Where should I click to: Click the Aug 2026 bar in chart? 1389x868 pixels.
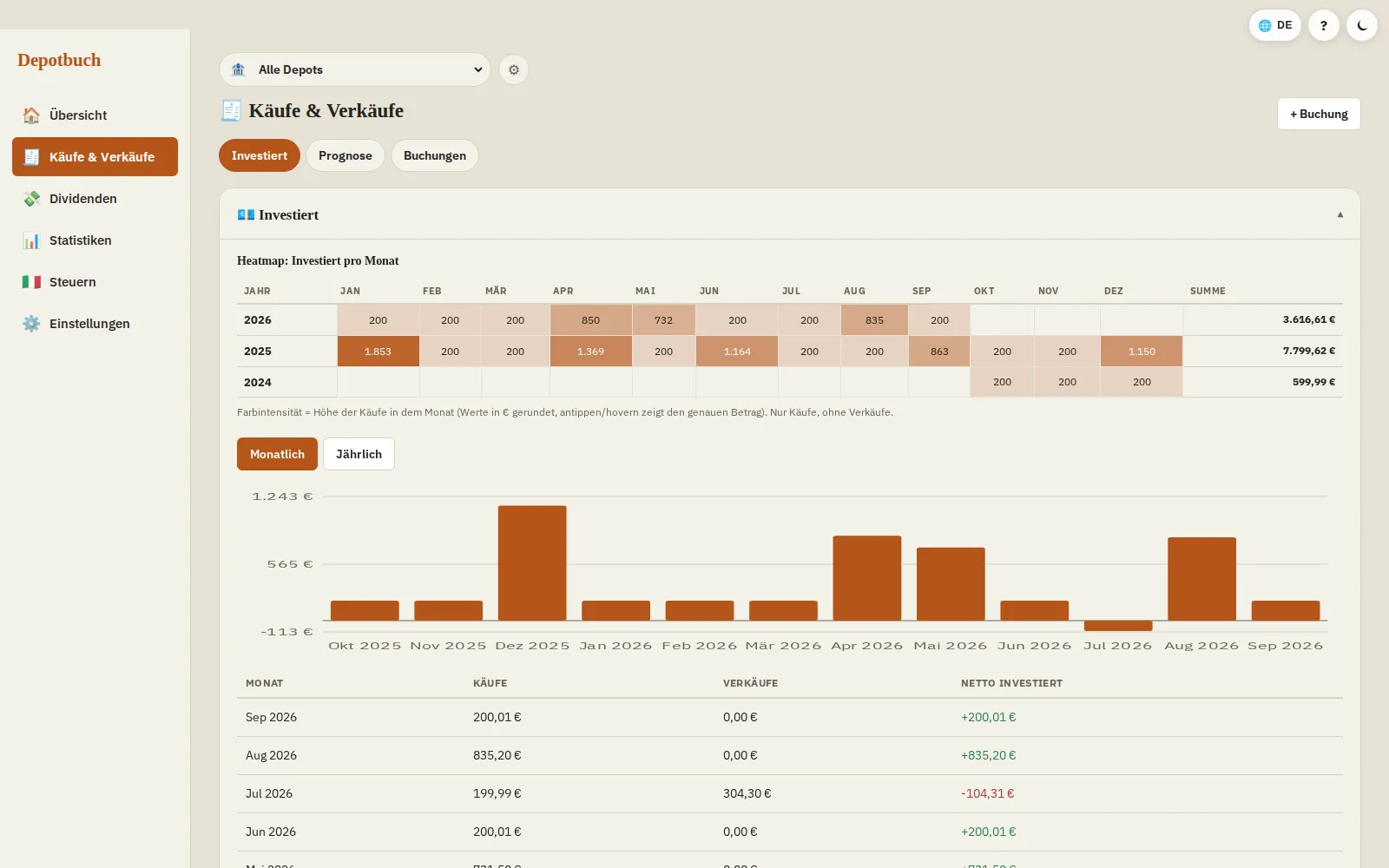[1201, 579]
